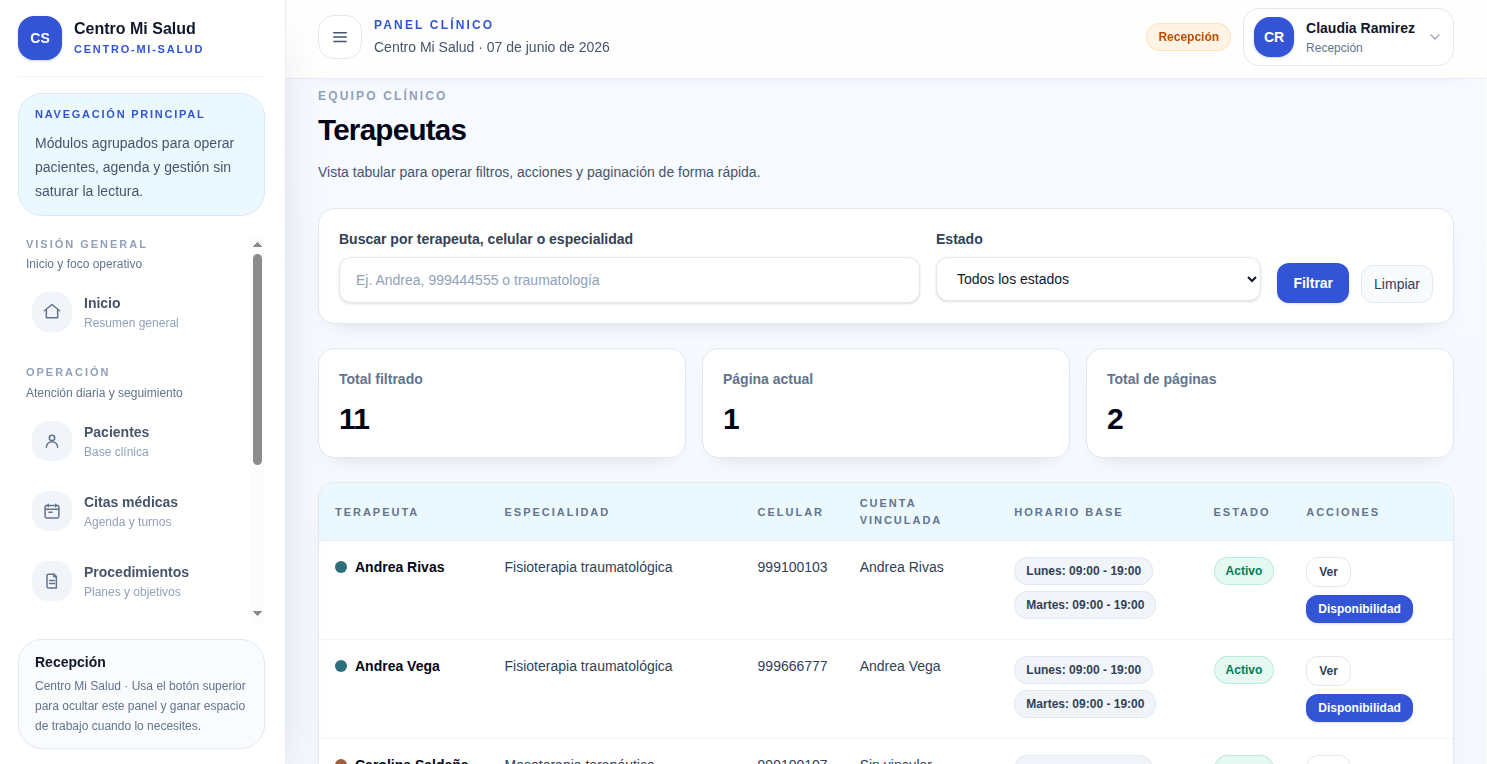Click the sidebar scroll down arrow

click(x=257, y=613)
